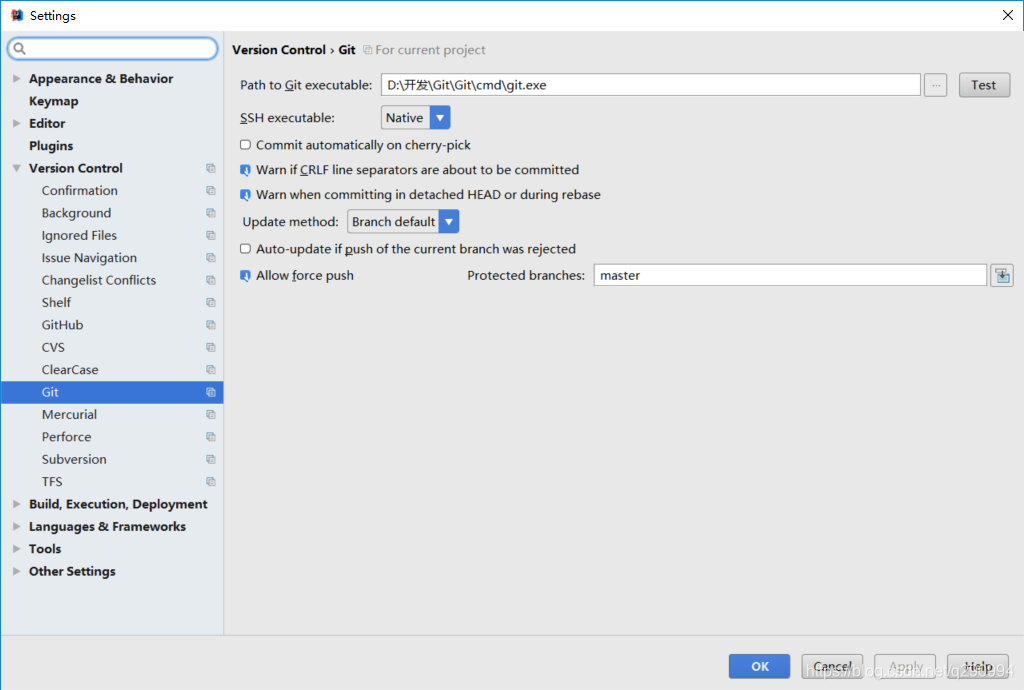Enable Commit automatically on cherry-pick

tap(246, 145)
